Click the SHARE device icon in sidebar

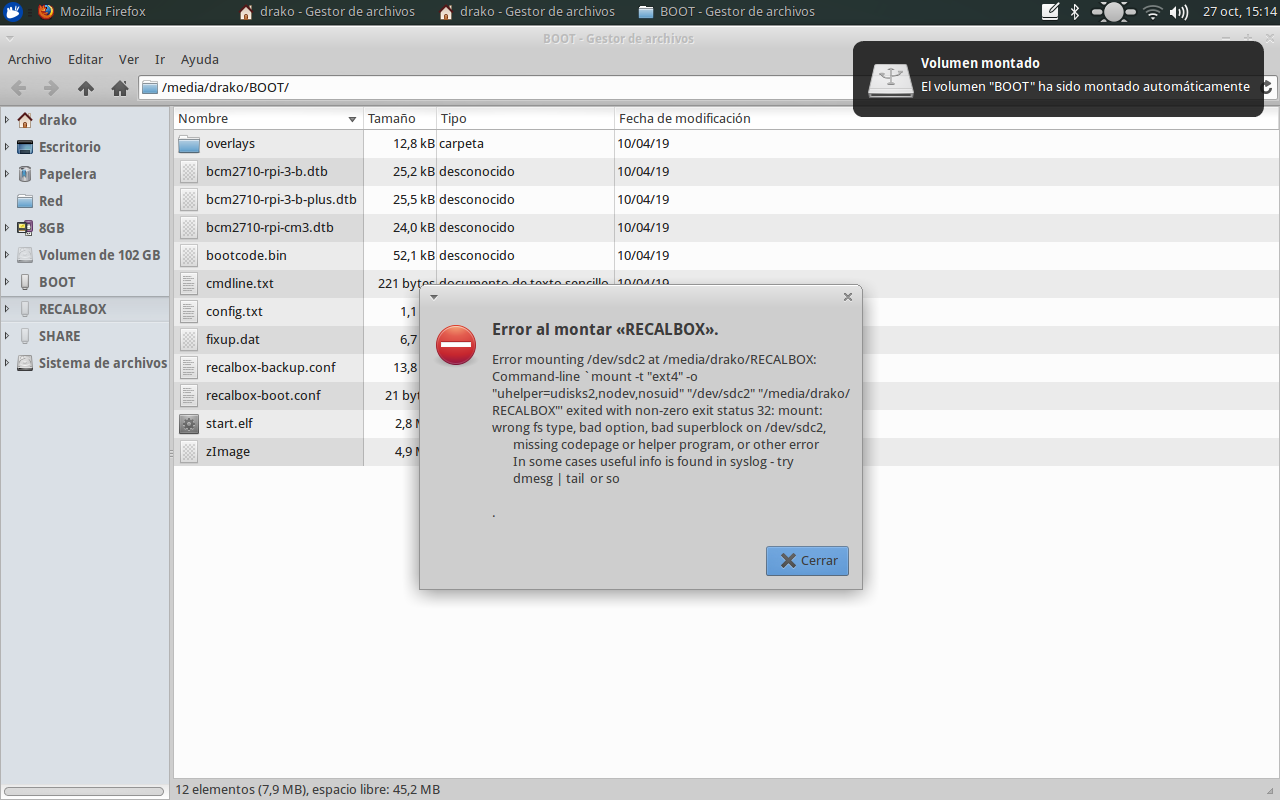[x=25, y=336]
